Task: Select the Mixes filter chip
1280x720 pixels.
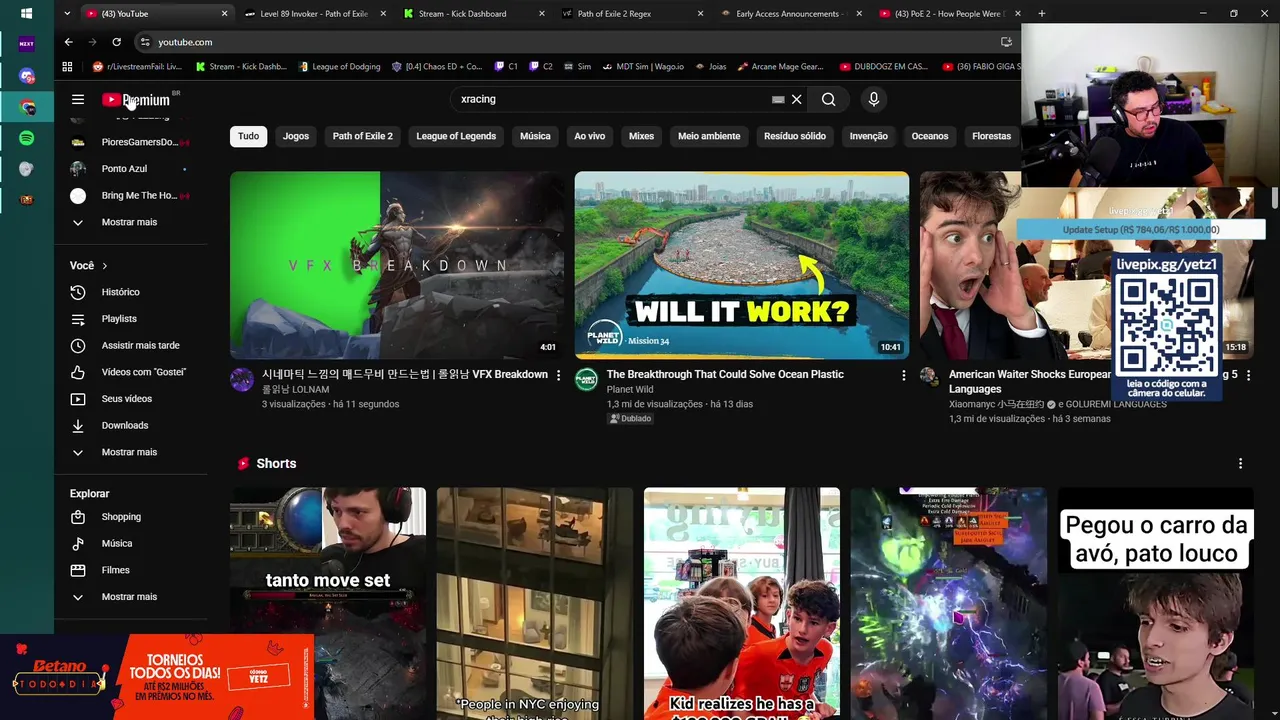Action: click(641, 136)
